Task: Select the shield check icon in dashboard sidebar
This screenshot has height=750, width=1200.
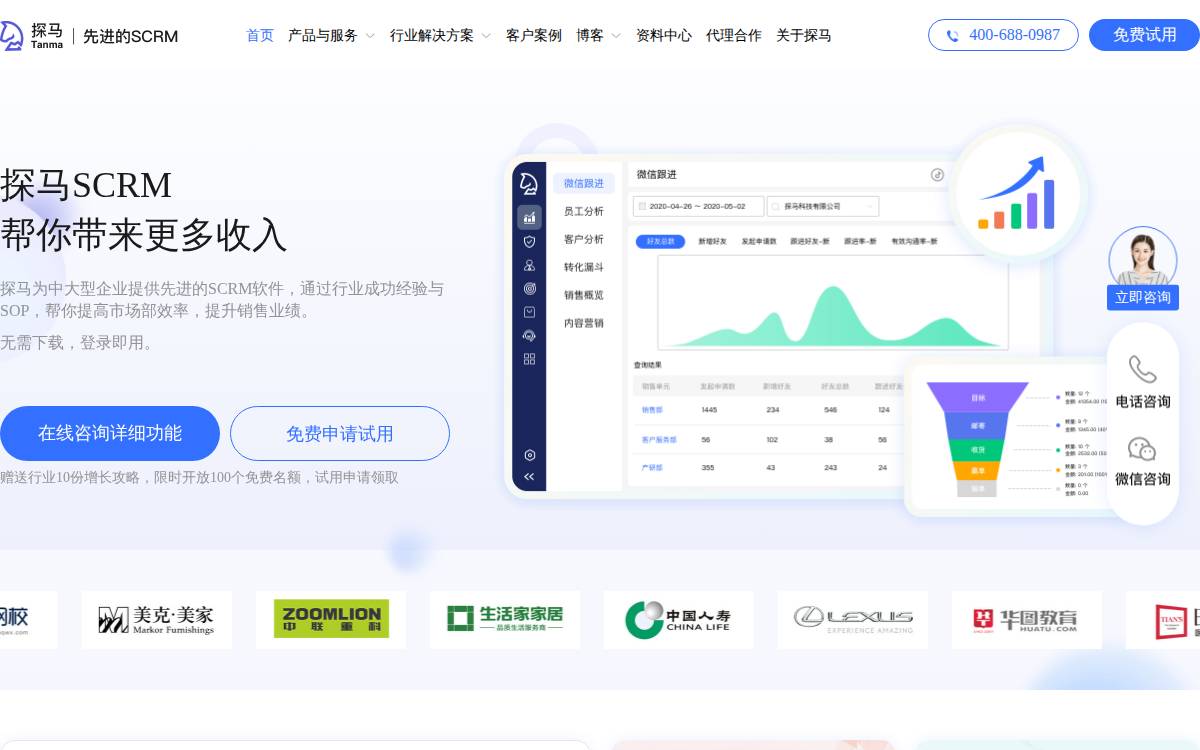Action: [x=529, y=241]
